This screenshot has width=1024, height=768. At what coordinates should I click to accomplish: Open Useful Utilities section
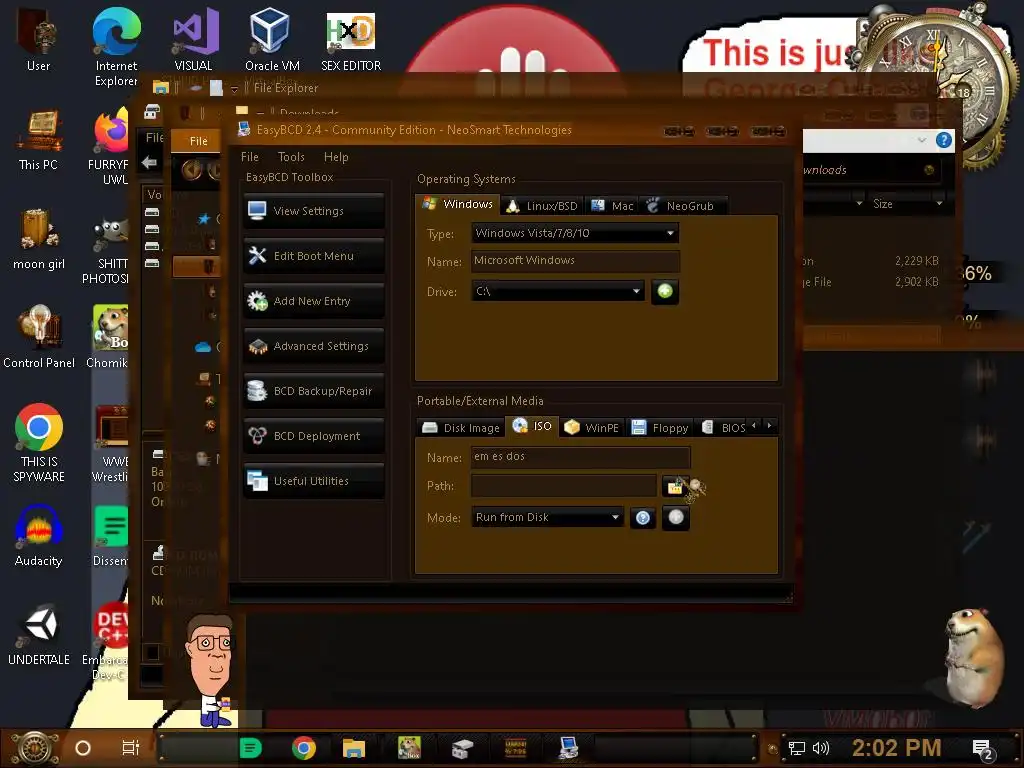click(x=313, y=481)
